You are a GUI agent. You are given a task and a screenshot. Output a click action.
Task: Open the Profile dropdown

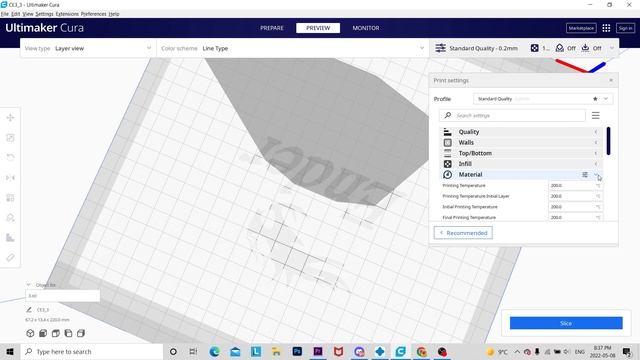pos(543,99)
